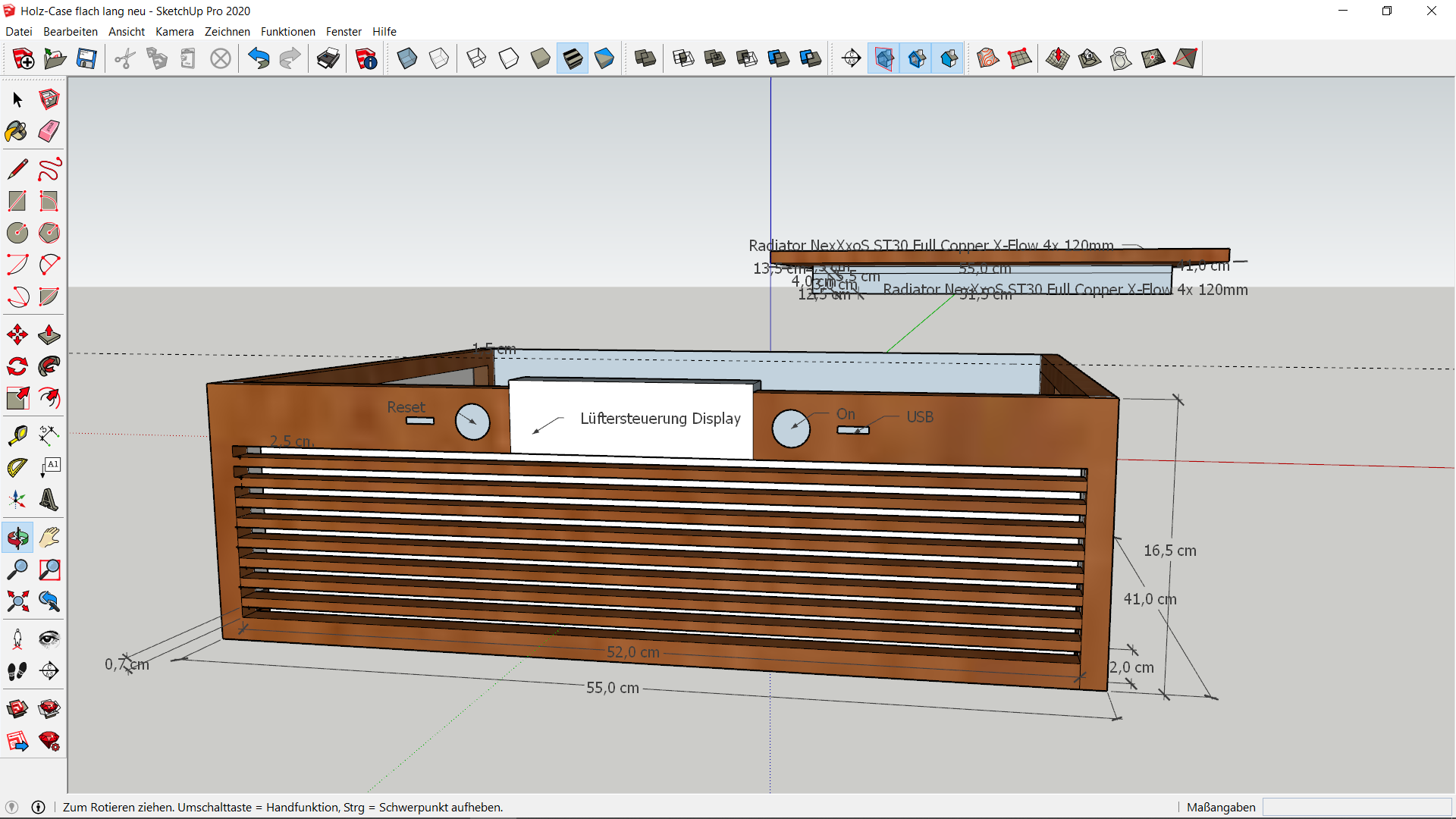Select the Paint Bucket tool
Viewport: 1456px width, 819px height.
pos(17,132)
